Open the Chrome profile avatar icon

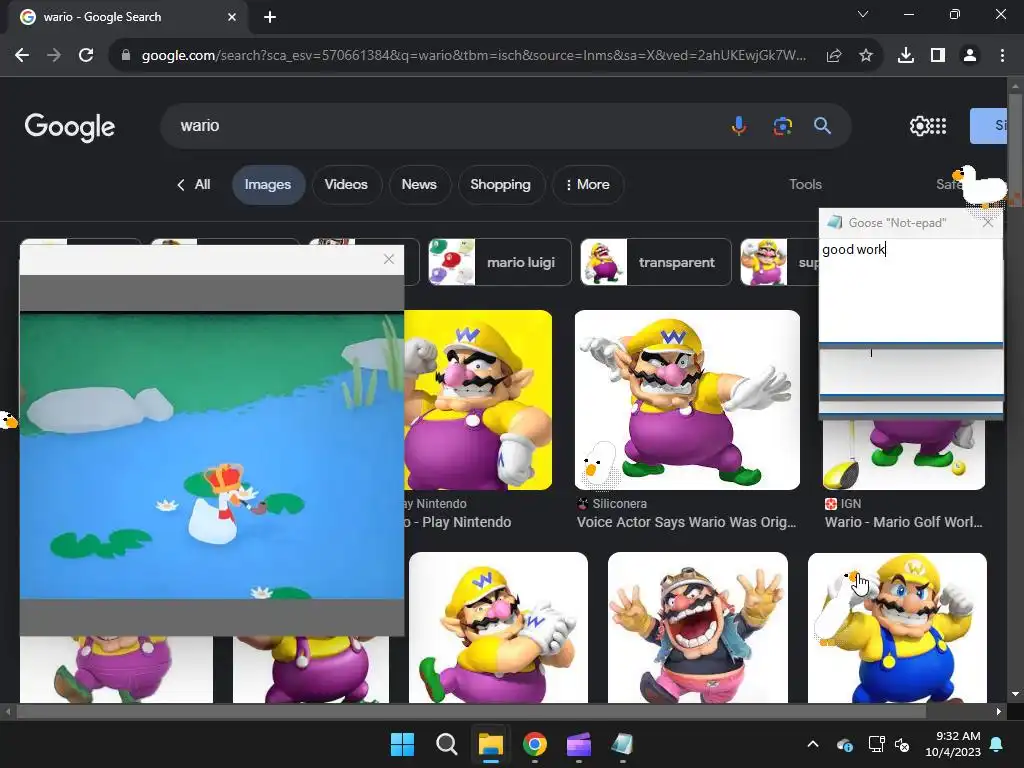tap(970, 56)
